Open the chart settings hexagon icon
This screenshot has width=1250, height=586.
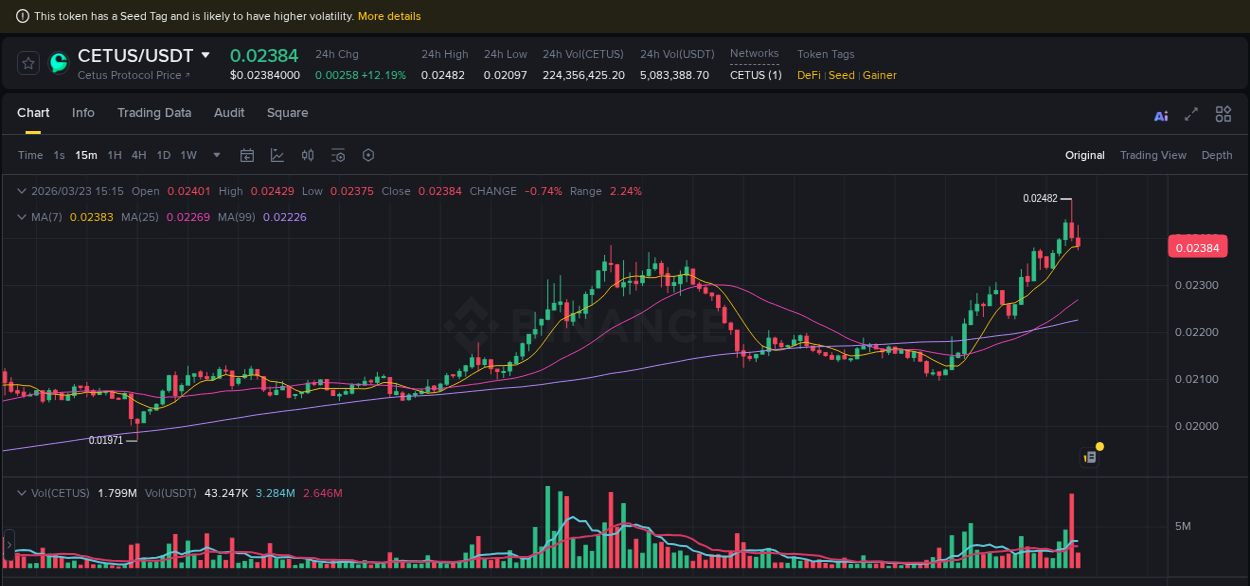coord(368,155)
